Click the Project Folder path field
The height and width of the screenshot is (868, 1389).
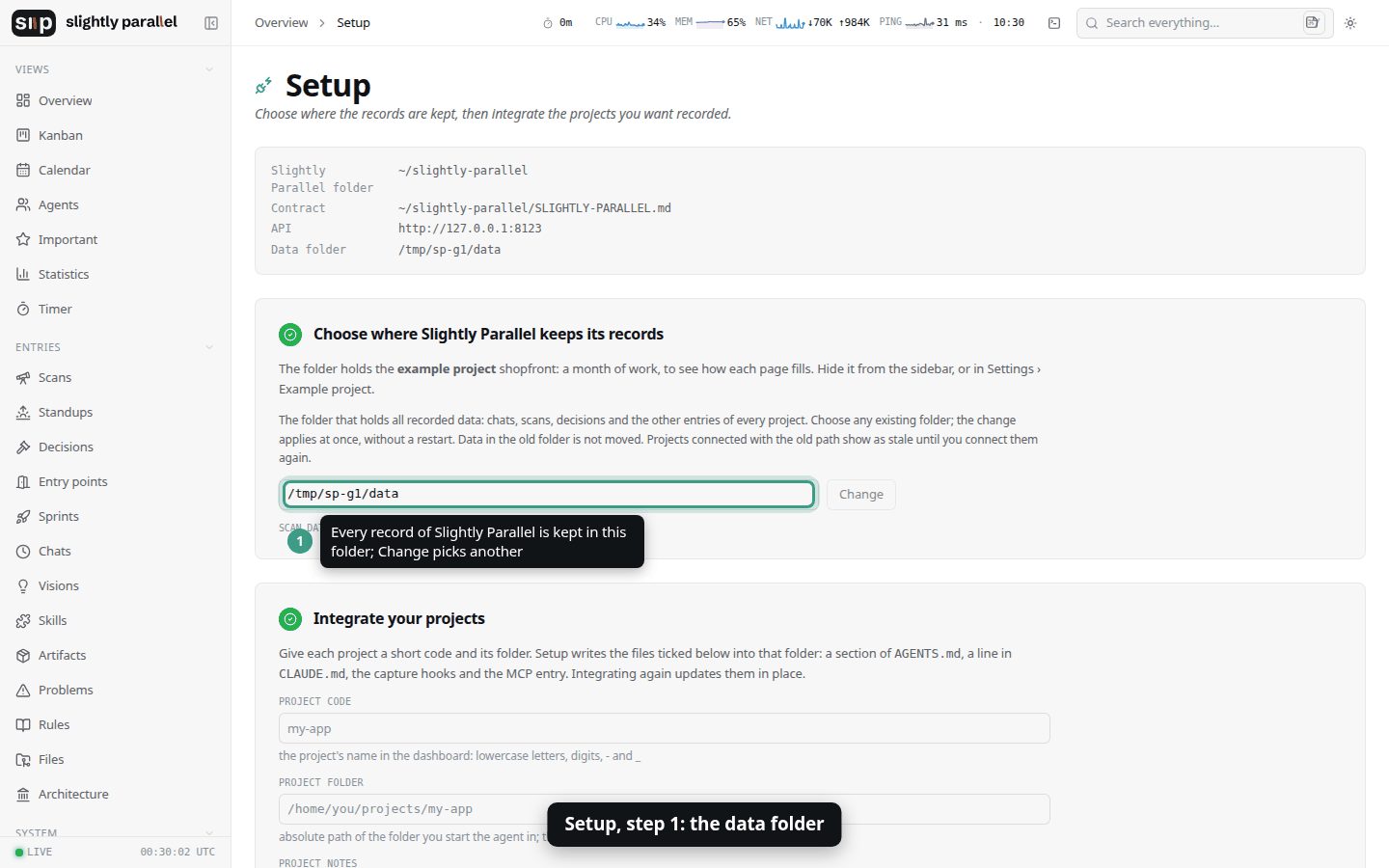664,809
